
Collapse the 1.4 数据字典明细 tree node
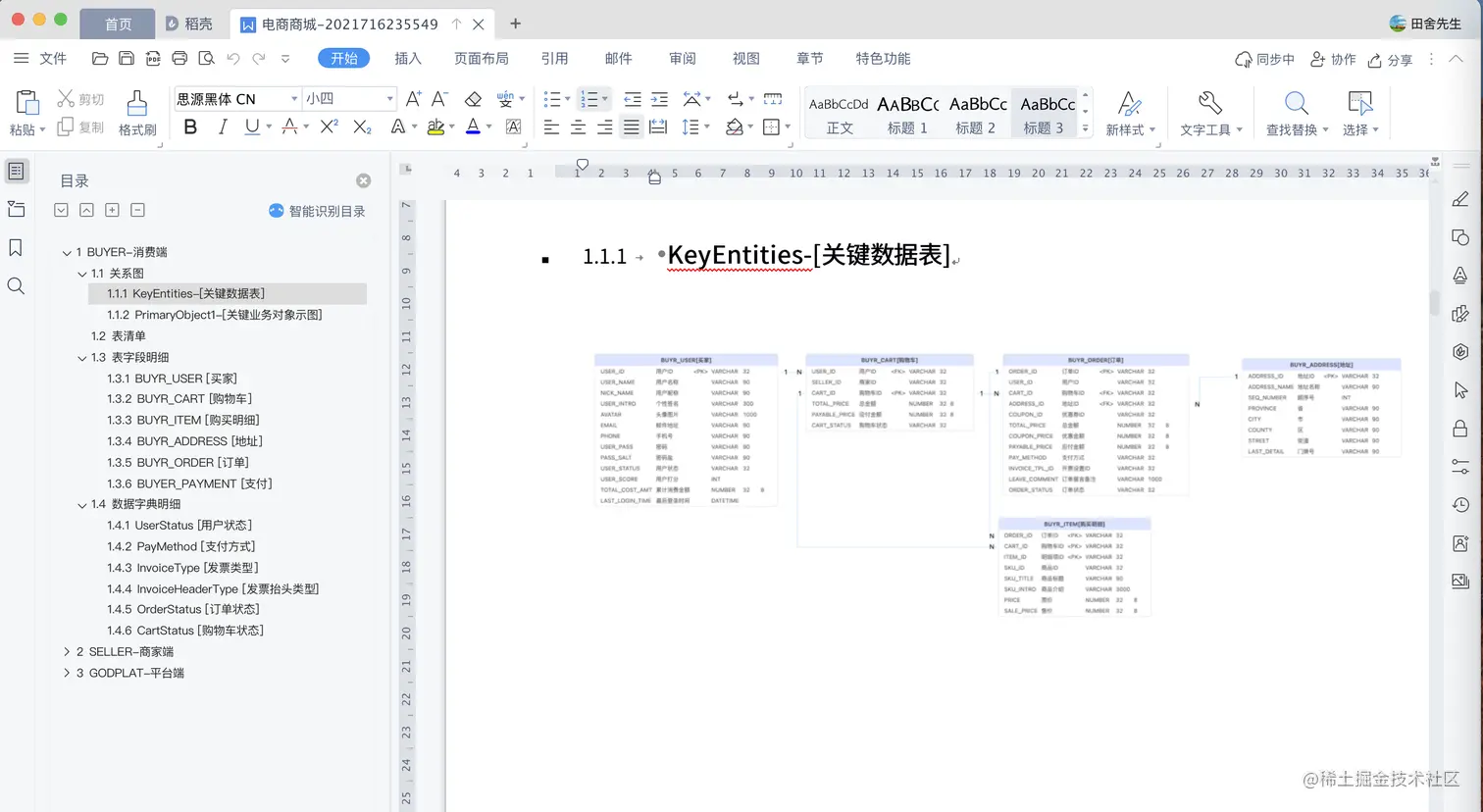click(83, 504)
